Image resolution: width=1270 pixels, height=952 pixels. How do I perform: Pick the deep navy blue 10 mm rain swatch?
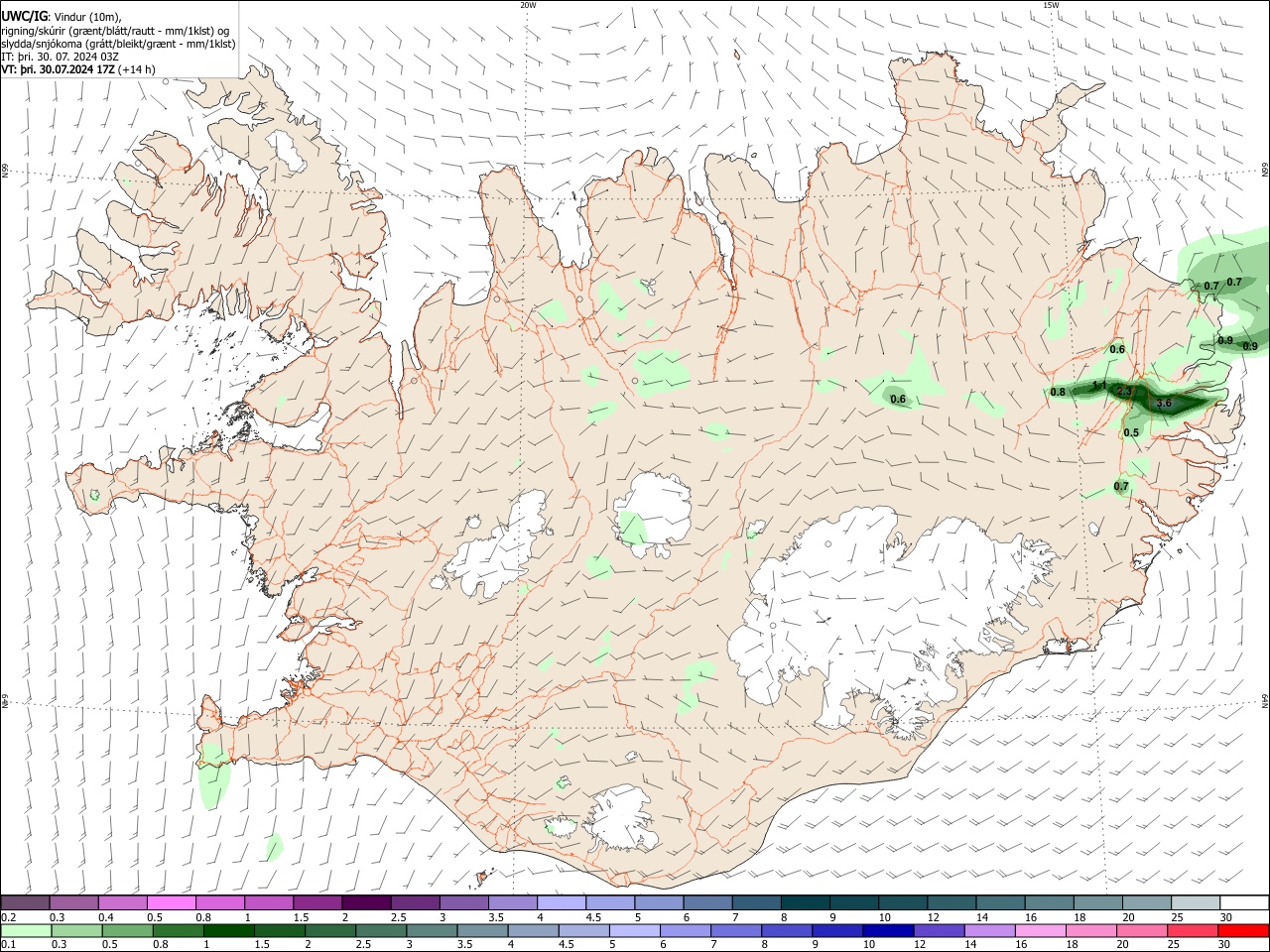[888, 931]
